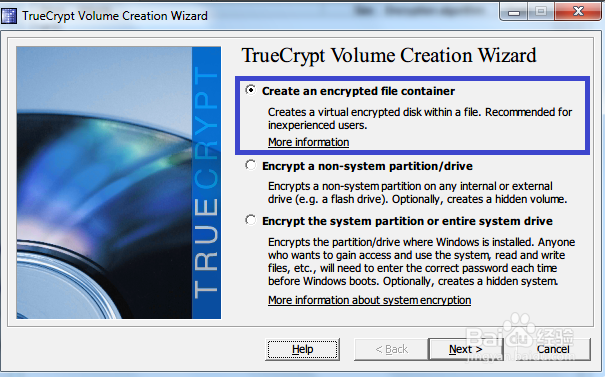Minimize the TrueCrypt wizard window

pyautogui.click(x=514, y=12)
